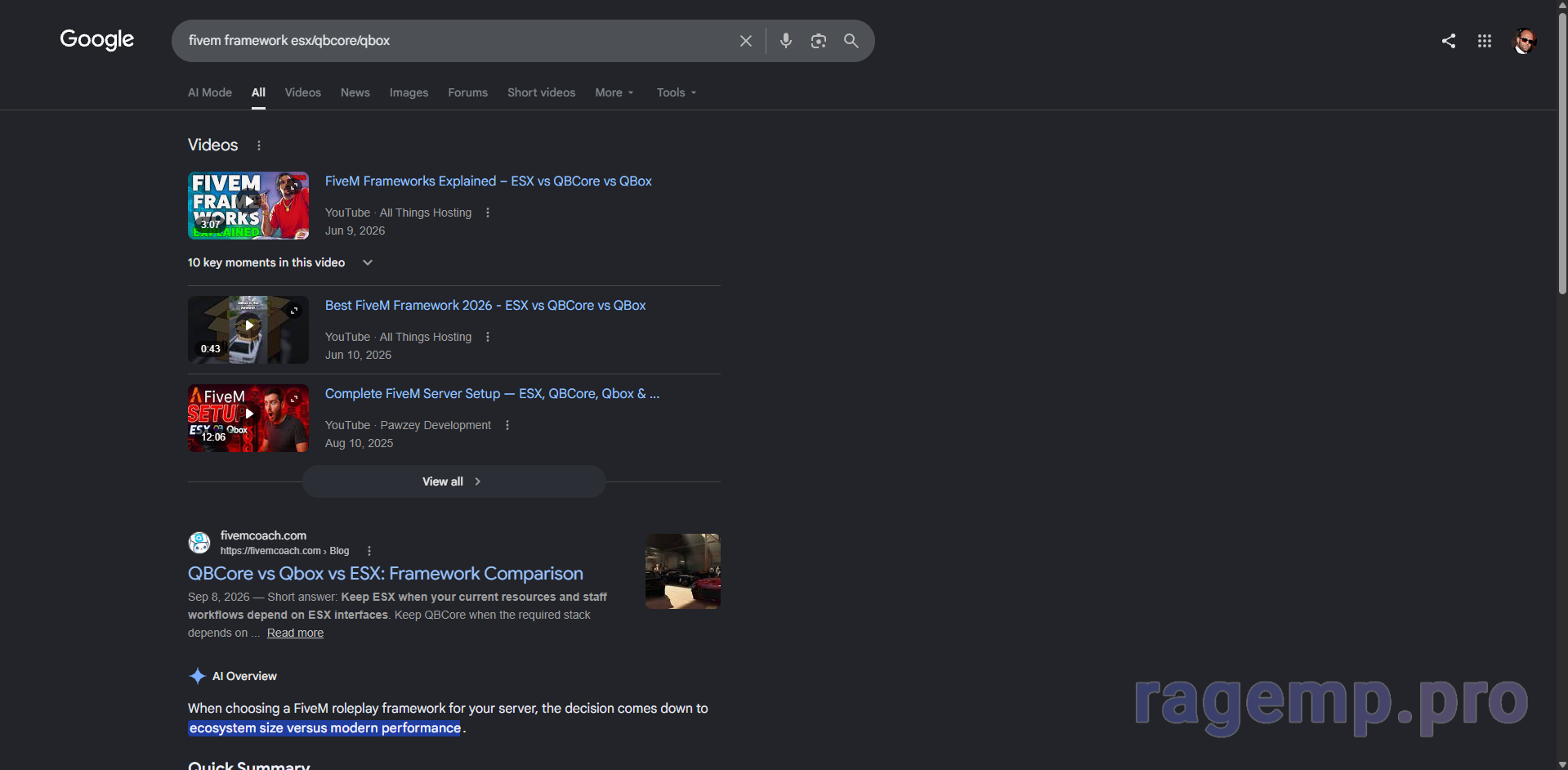Open the fivemcoach result image thumbnail

(x=683, y=571)
